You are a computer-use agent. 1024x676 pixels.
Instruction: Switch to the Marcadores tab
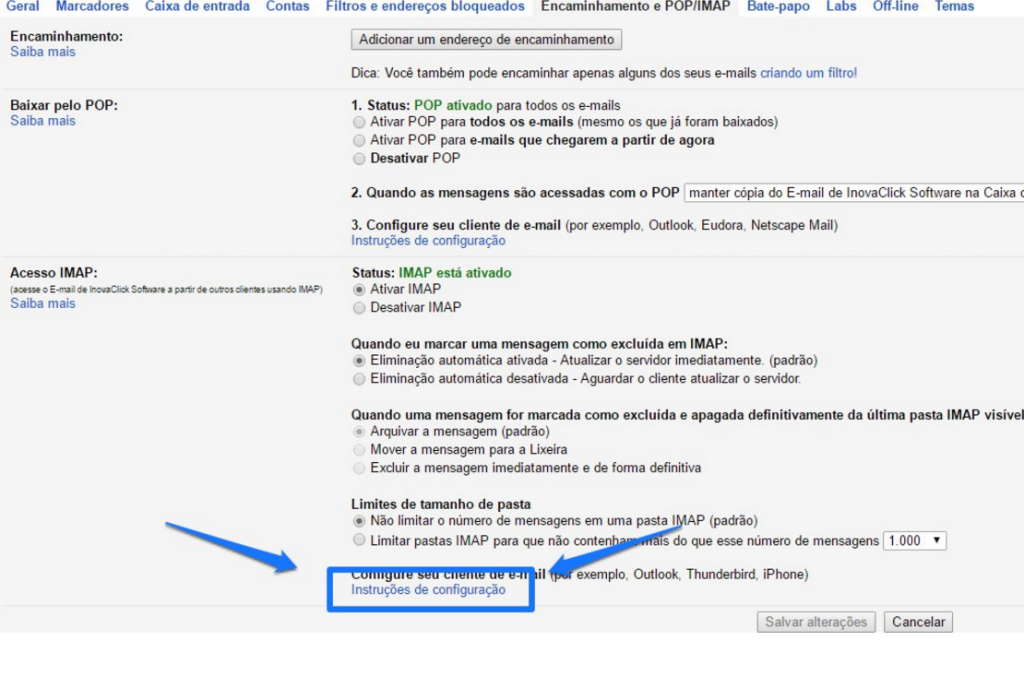tap(92, 7)
